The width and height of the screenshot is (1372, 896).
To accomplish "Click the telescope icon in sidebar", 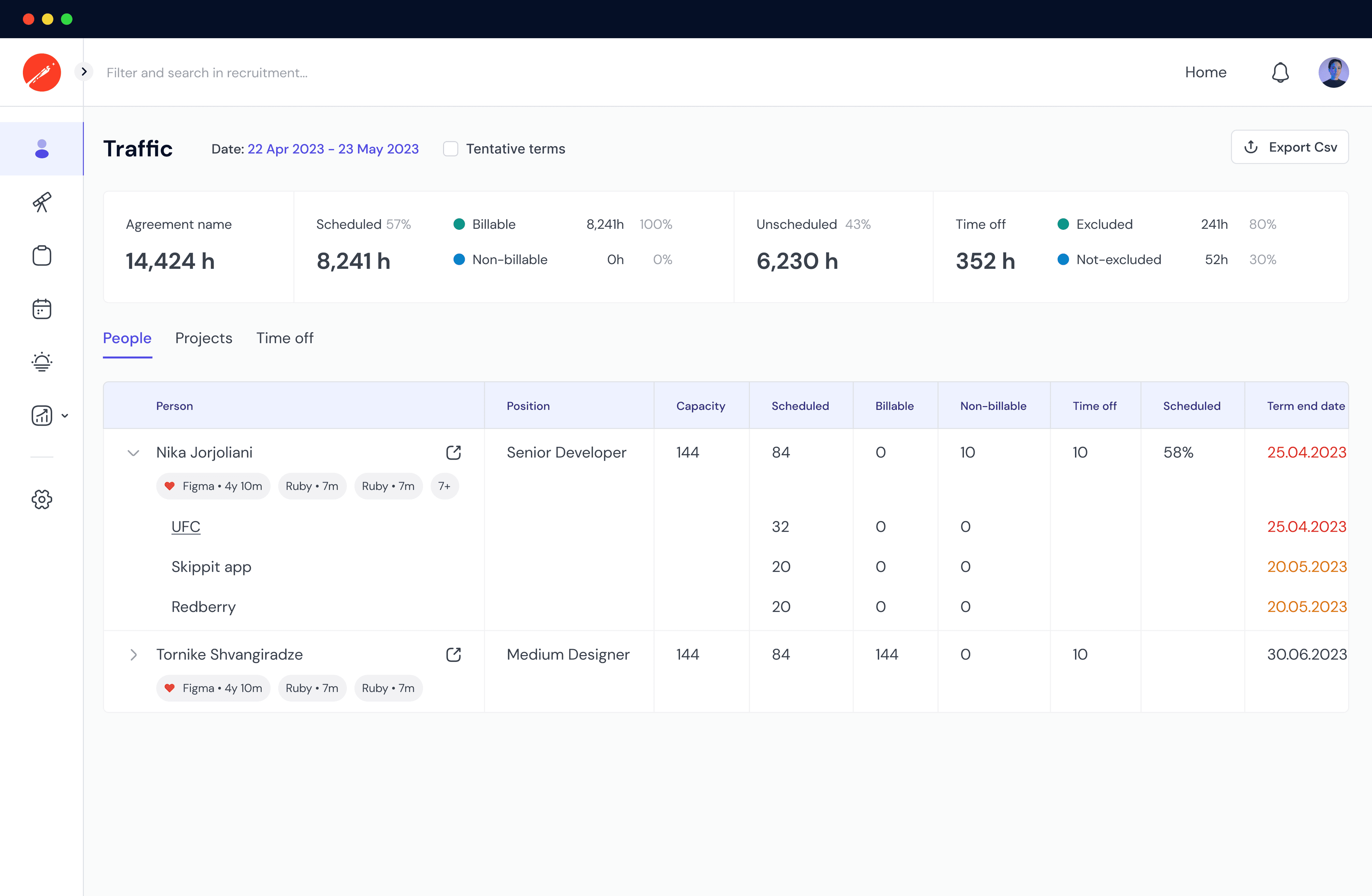I will coord(41,202).
